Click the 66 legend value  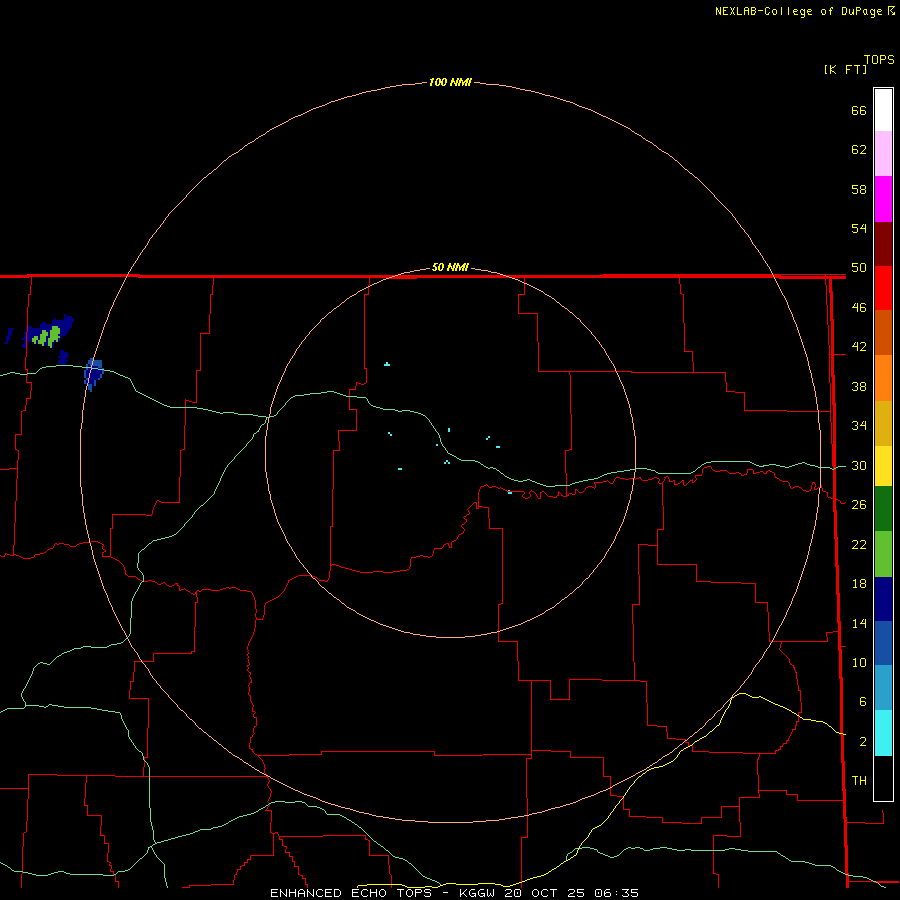pos(859,110)
